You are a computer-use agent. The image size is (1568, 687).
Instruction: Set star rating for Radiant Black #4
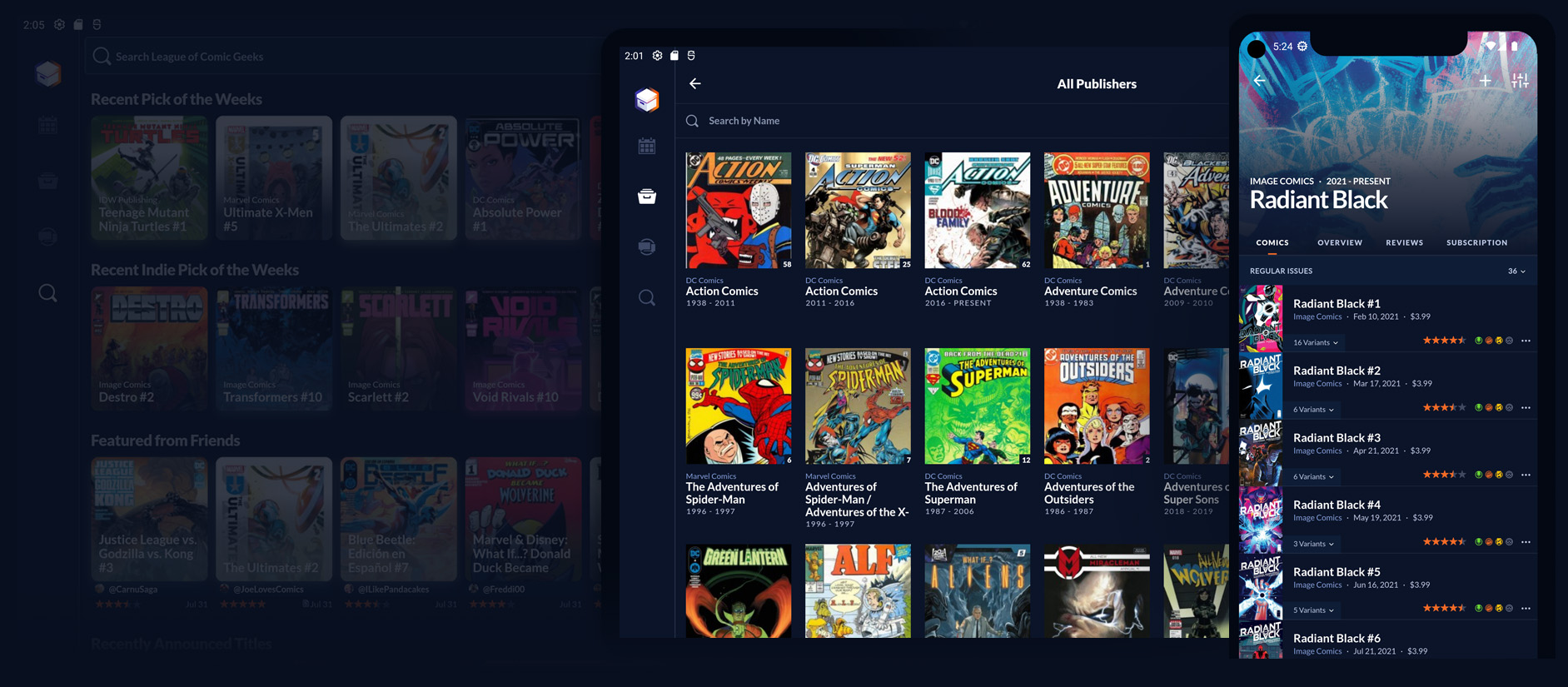click(x=1444, y=542)
